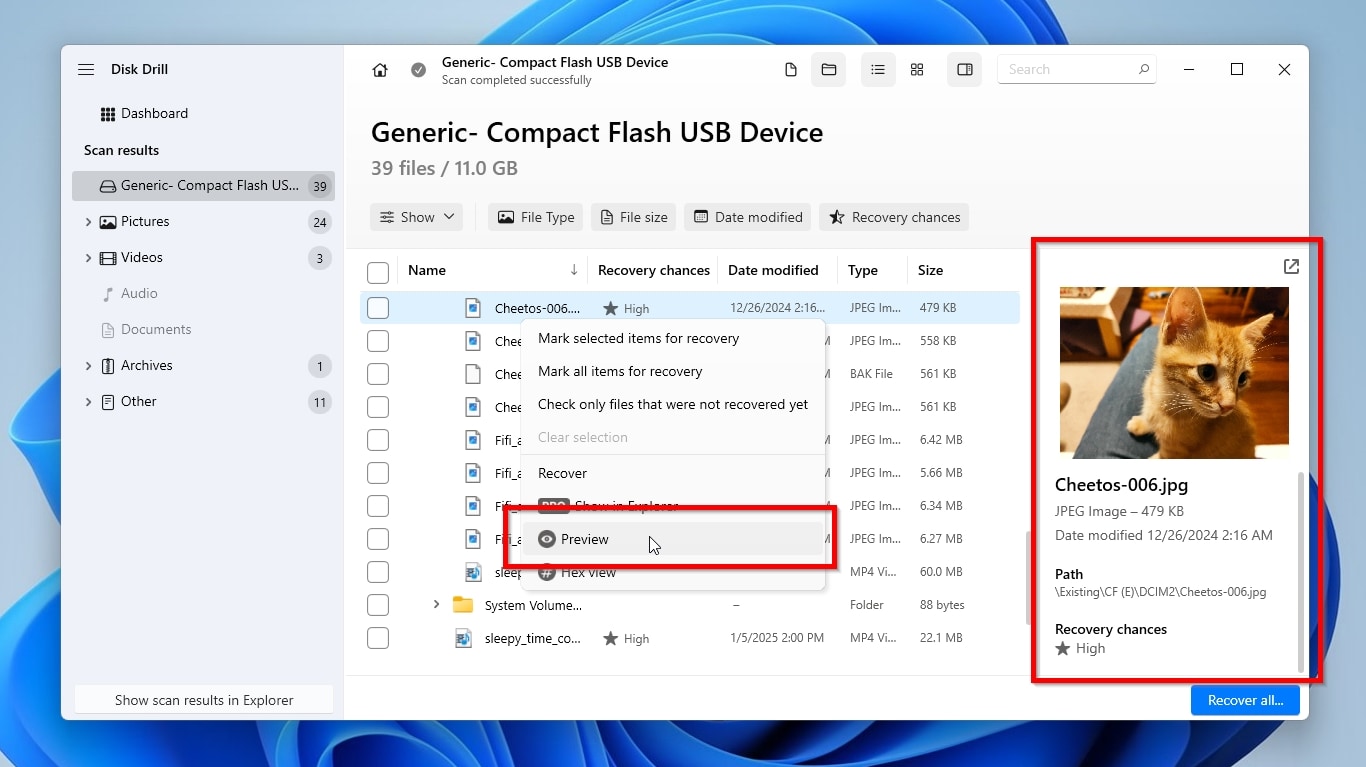Click the file list vertical scrollbar
This screenshot has height=767, width=1366.
click(x=1027, y=577)
